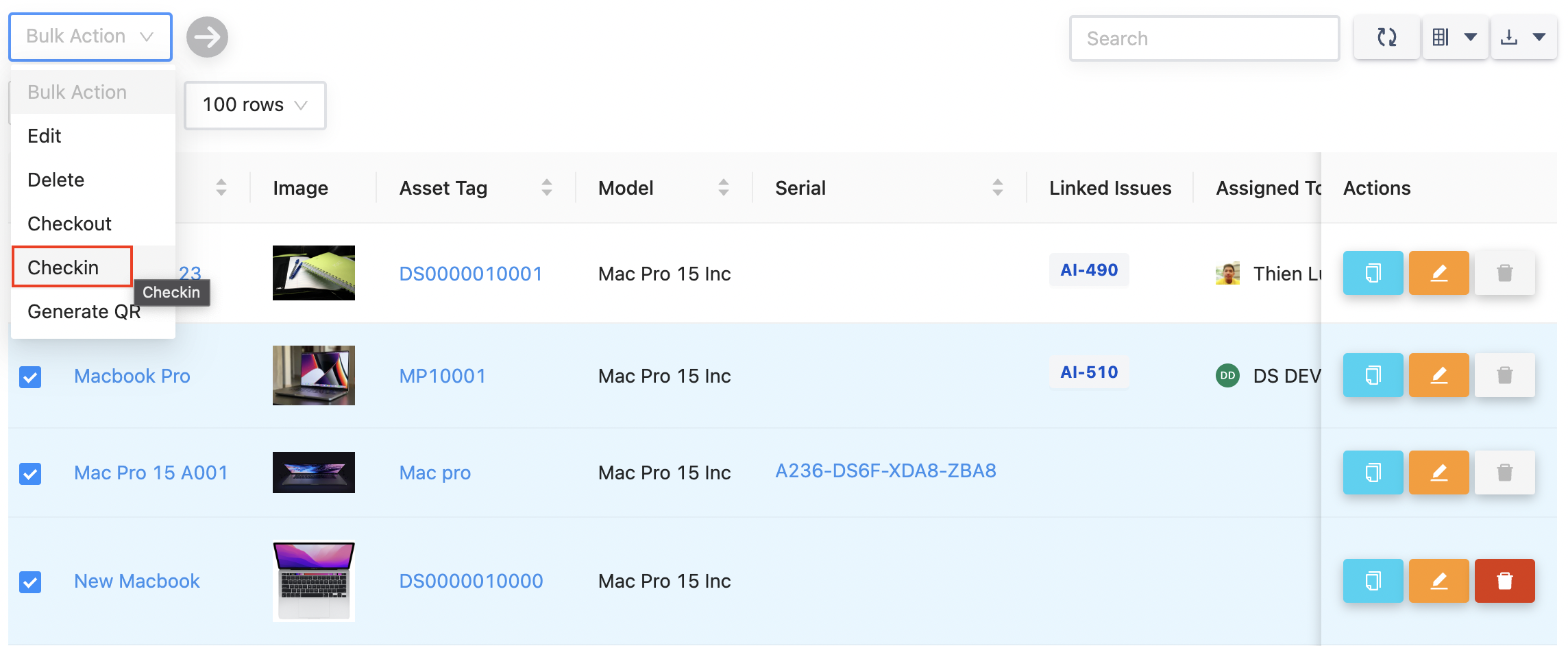This screenshot has height=646, width=1568.
Task: Click clone icon for DS0000010001 row
Action: pyautogui.click(x=1373, y=273)
